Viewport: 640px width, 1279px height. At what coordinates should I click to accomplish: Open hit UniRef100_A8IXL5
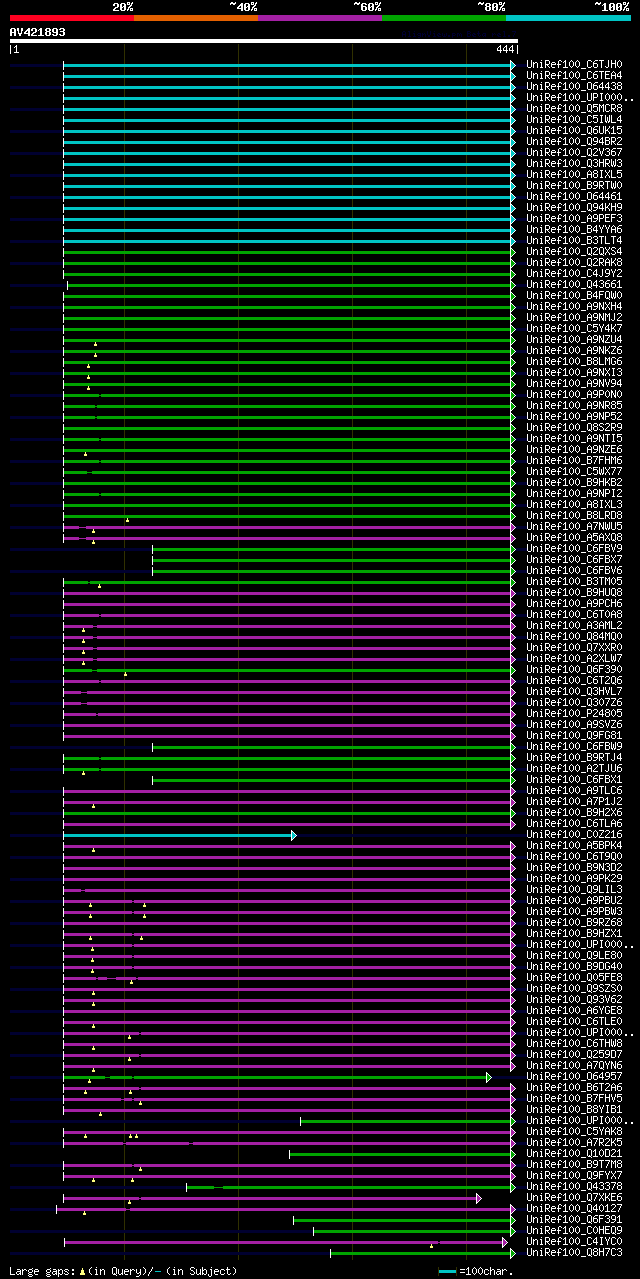[574, 174]
